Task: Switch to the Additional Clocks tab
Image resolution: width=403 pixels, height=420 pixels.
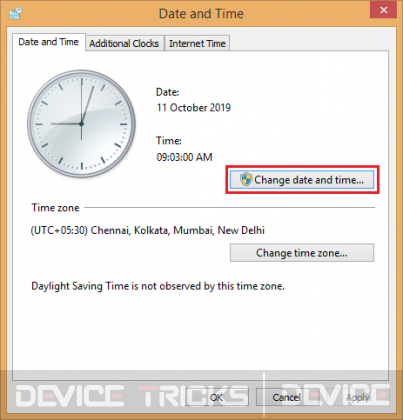Action: point(124,43)
